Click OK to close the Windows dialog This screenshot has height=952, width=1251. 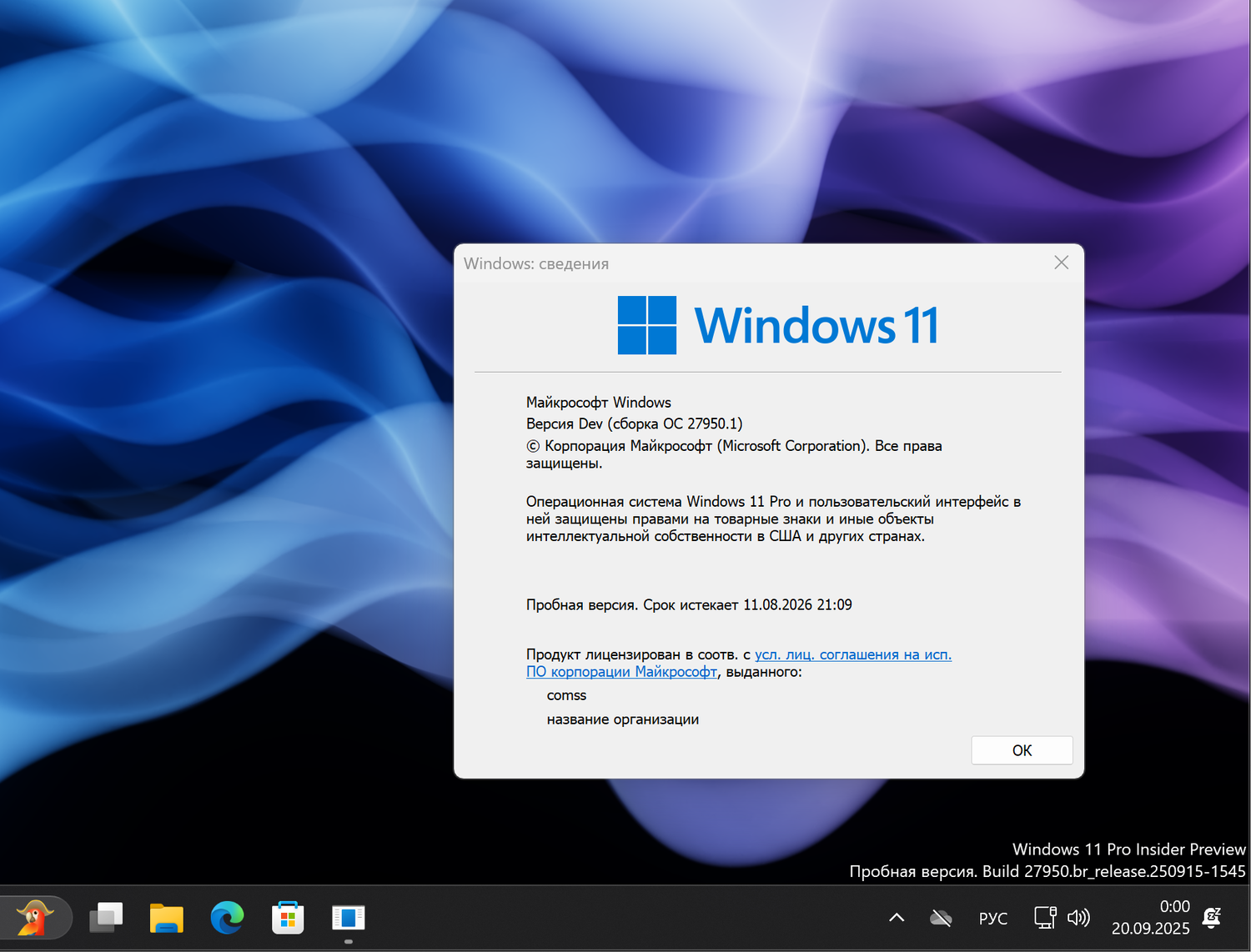coord(1022,750)
